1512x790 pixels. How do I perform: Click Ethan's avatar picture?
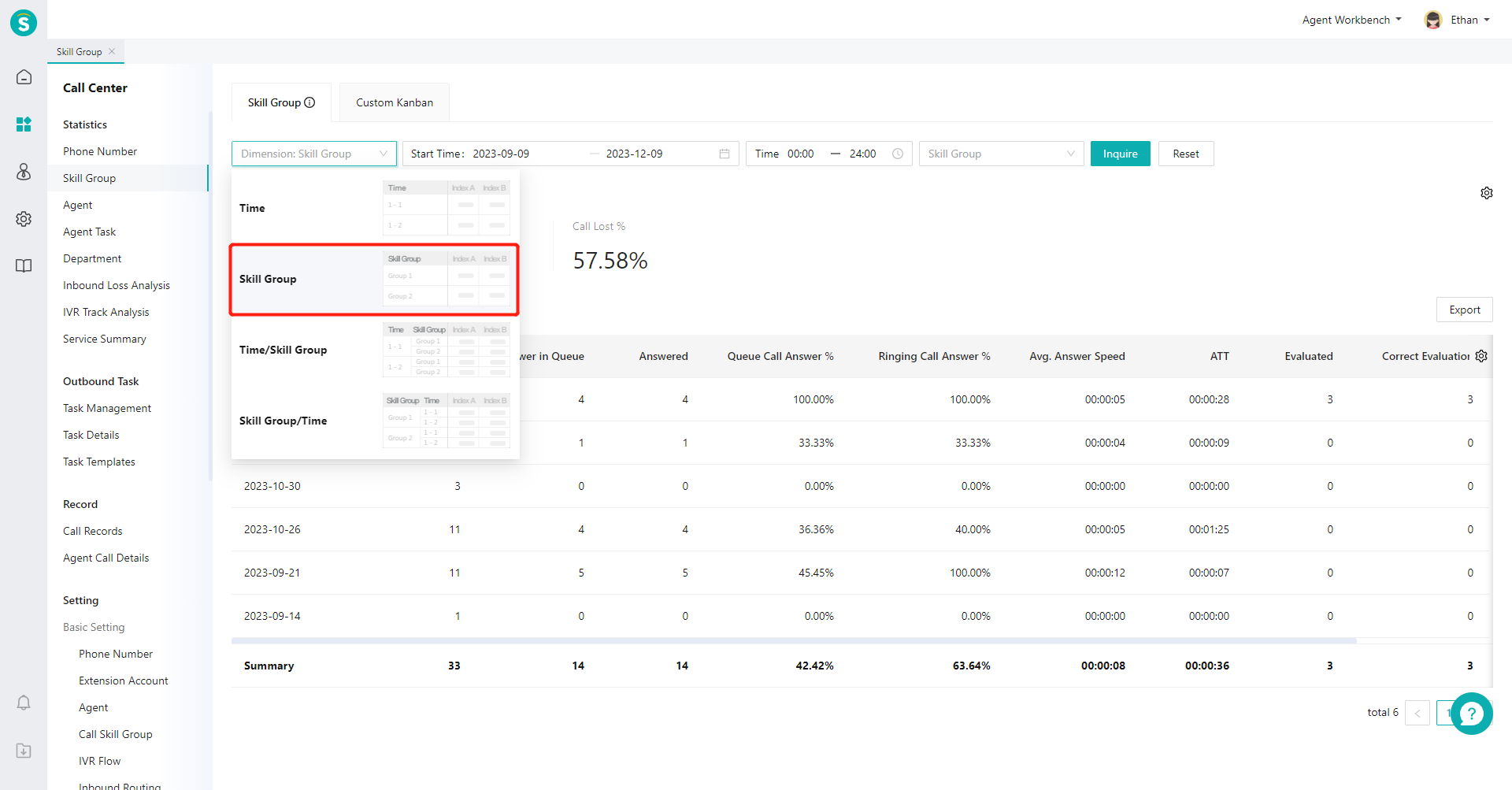click(x=1433, y=20)
